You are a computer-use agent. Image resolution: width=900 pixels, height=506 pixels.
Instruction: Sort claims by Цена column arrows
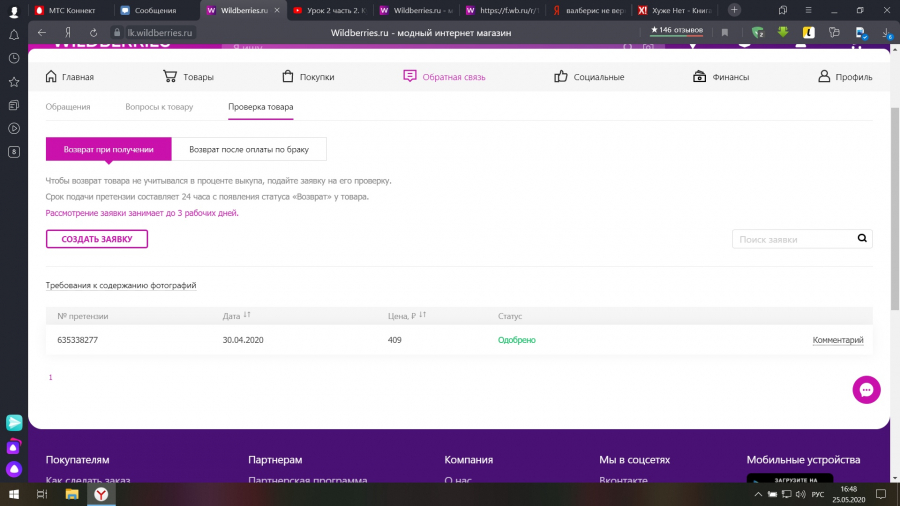[423, 315]
